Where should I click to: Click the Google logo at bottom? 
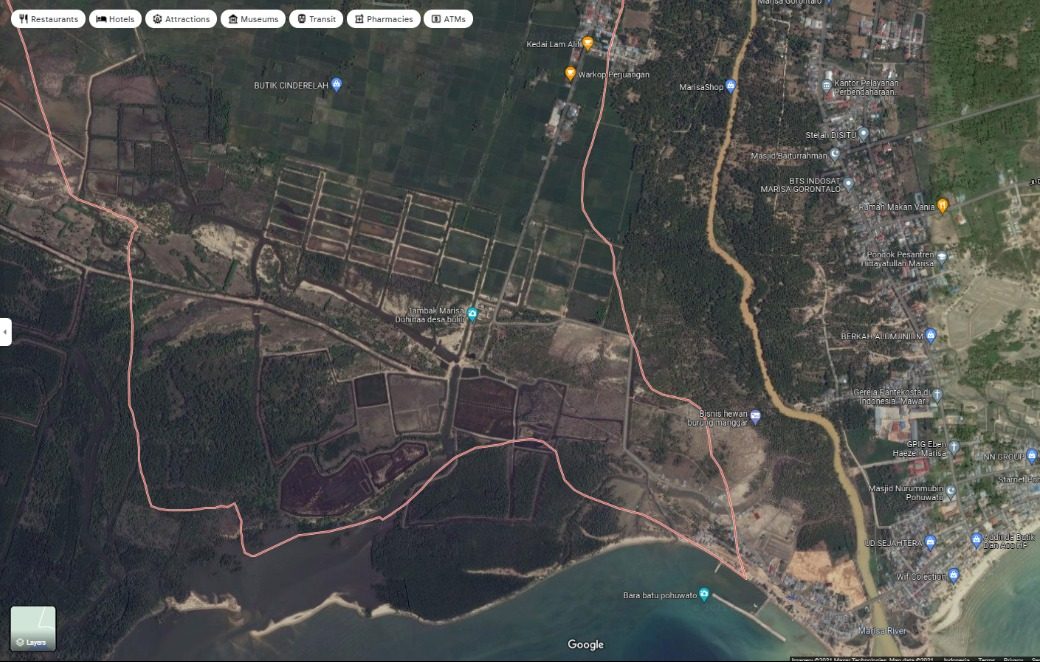pyautogui.click(x=585, y=645)
